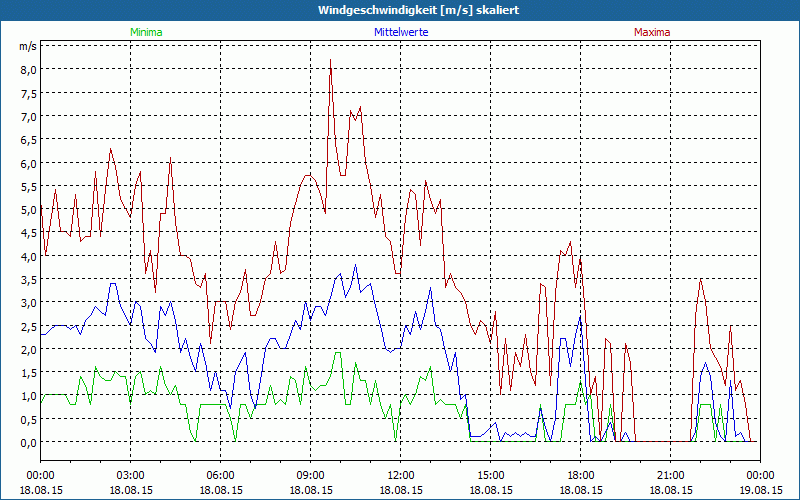Click the 7,0 y-axis value
The image size is (800, 500).
[x=28, y=116]
